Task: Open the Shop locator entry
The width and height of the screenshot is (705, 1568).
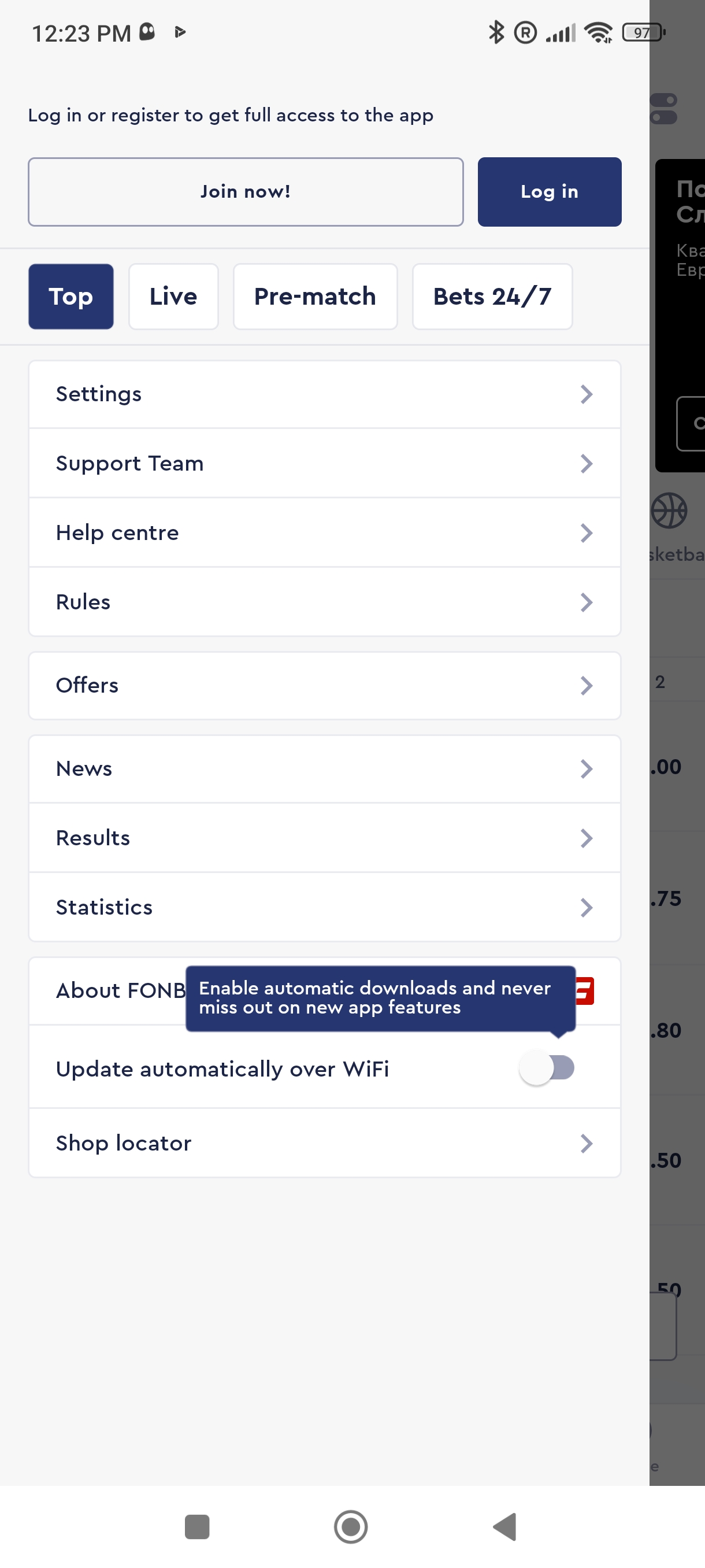Action: coord(324,1143)
